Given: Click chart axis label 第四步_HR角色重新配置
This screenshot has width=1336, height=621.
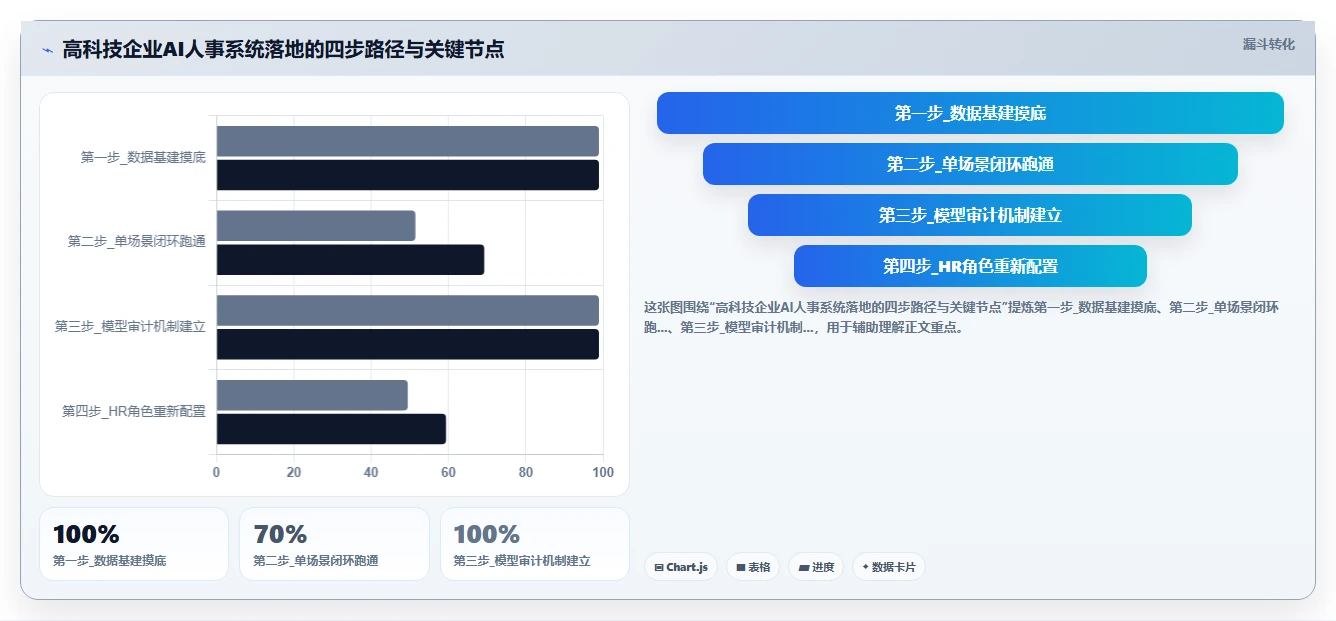Looking at the screenshot, I should [x=134, y=411].
